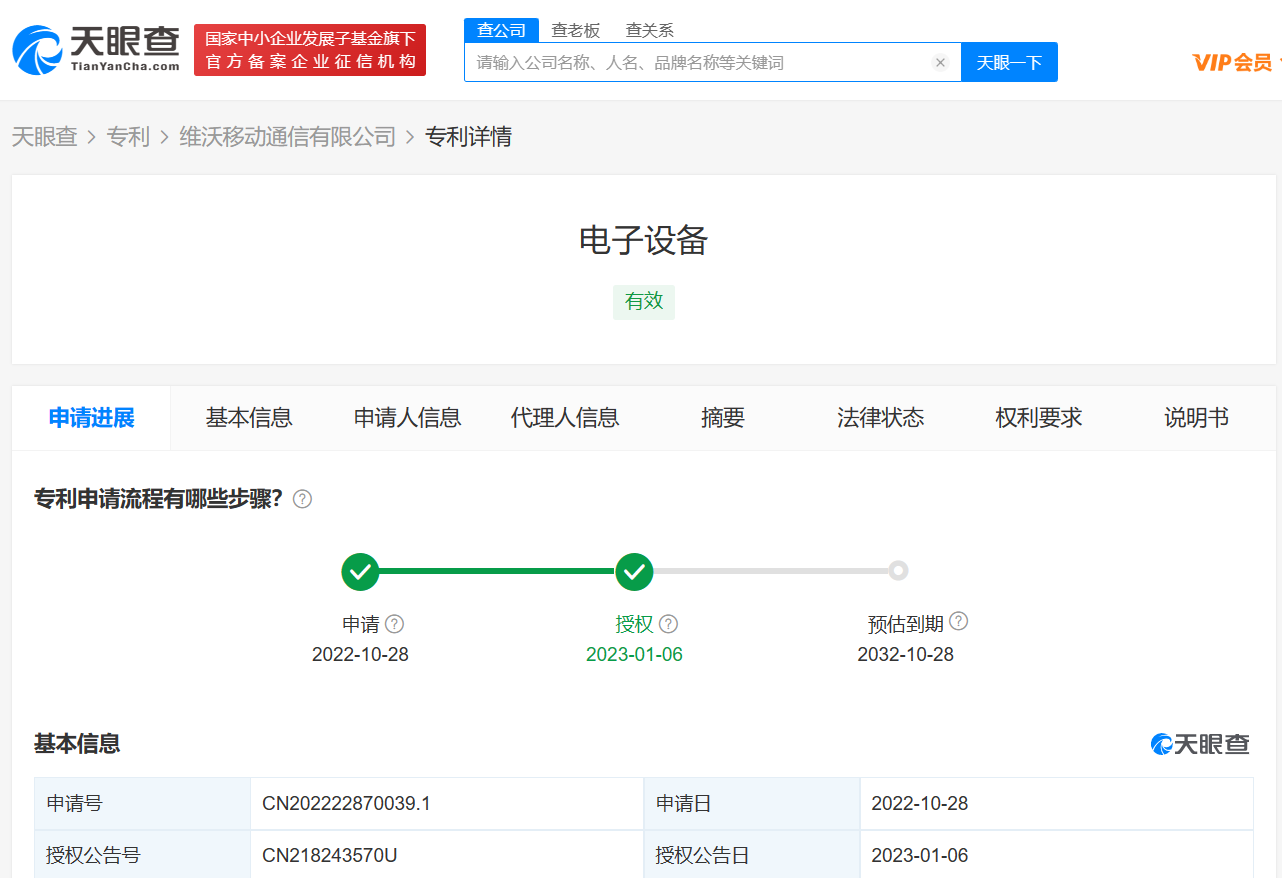Click the 申请号 label cell
This screenshot has width=1282, height=878.
pos(142,804)
